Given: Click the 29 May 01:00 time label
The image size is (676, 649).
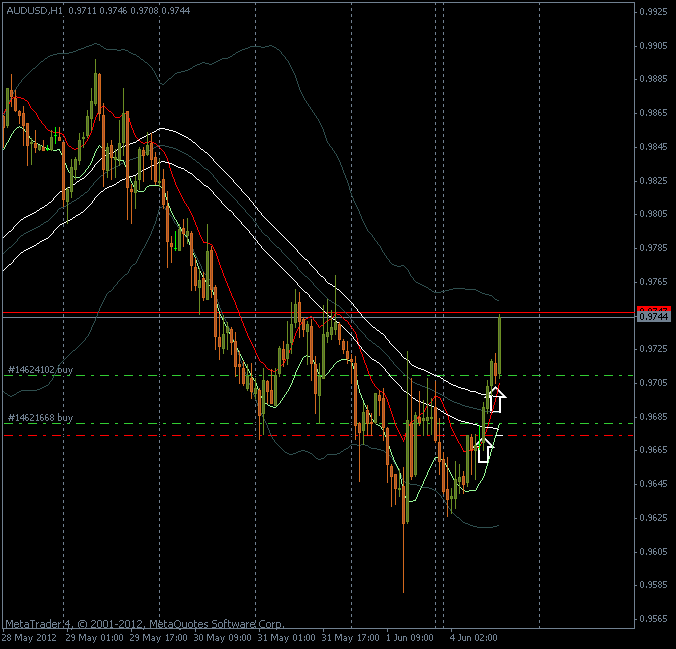Looking at the screenshot, I should [94, 638].
